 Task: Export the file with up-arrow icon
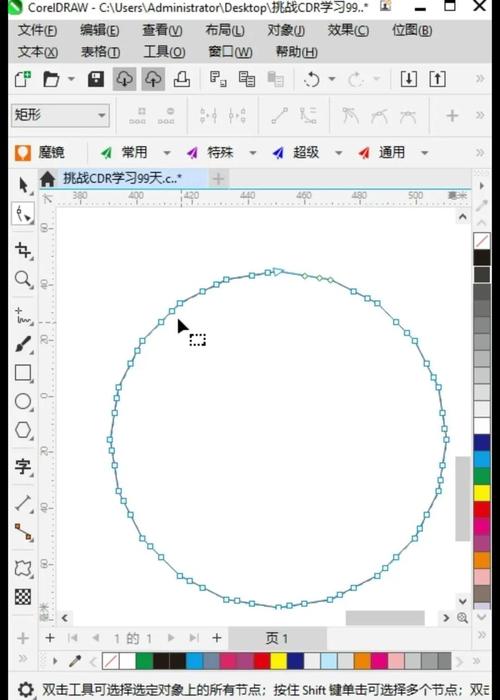437,79
